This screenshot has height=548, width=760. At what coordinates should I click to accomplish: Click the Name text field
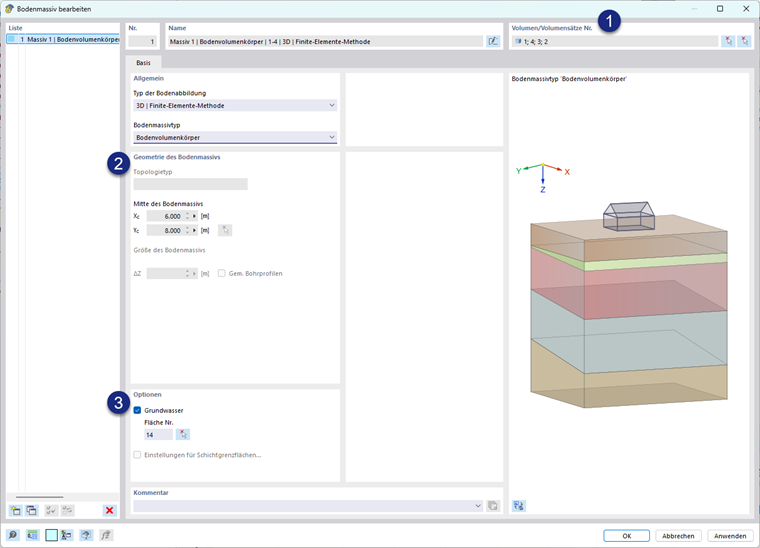coord(325,41)
